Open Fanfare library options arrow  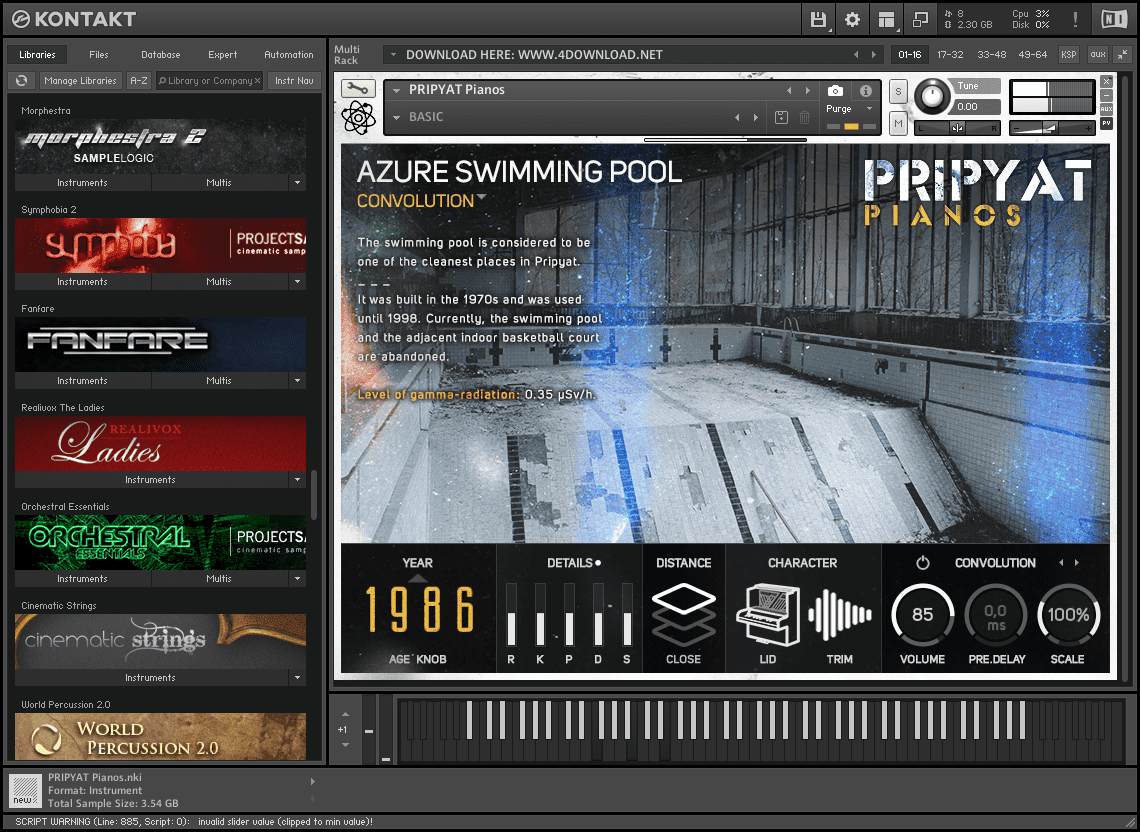[x=297, y=380]
